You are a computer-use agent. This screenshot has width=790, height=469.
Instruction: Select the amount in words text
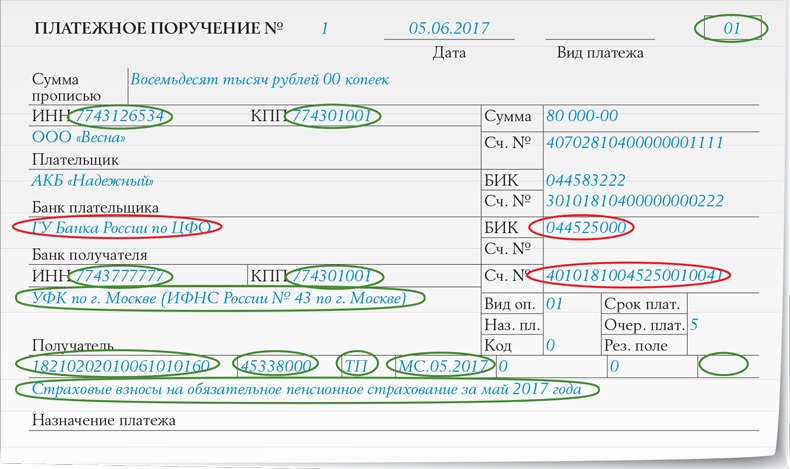pyautogui.click(x=259, y=79)
